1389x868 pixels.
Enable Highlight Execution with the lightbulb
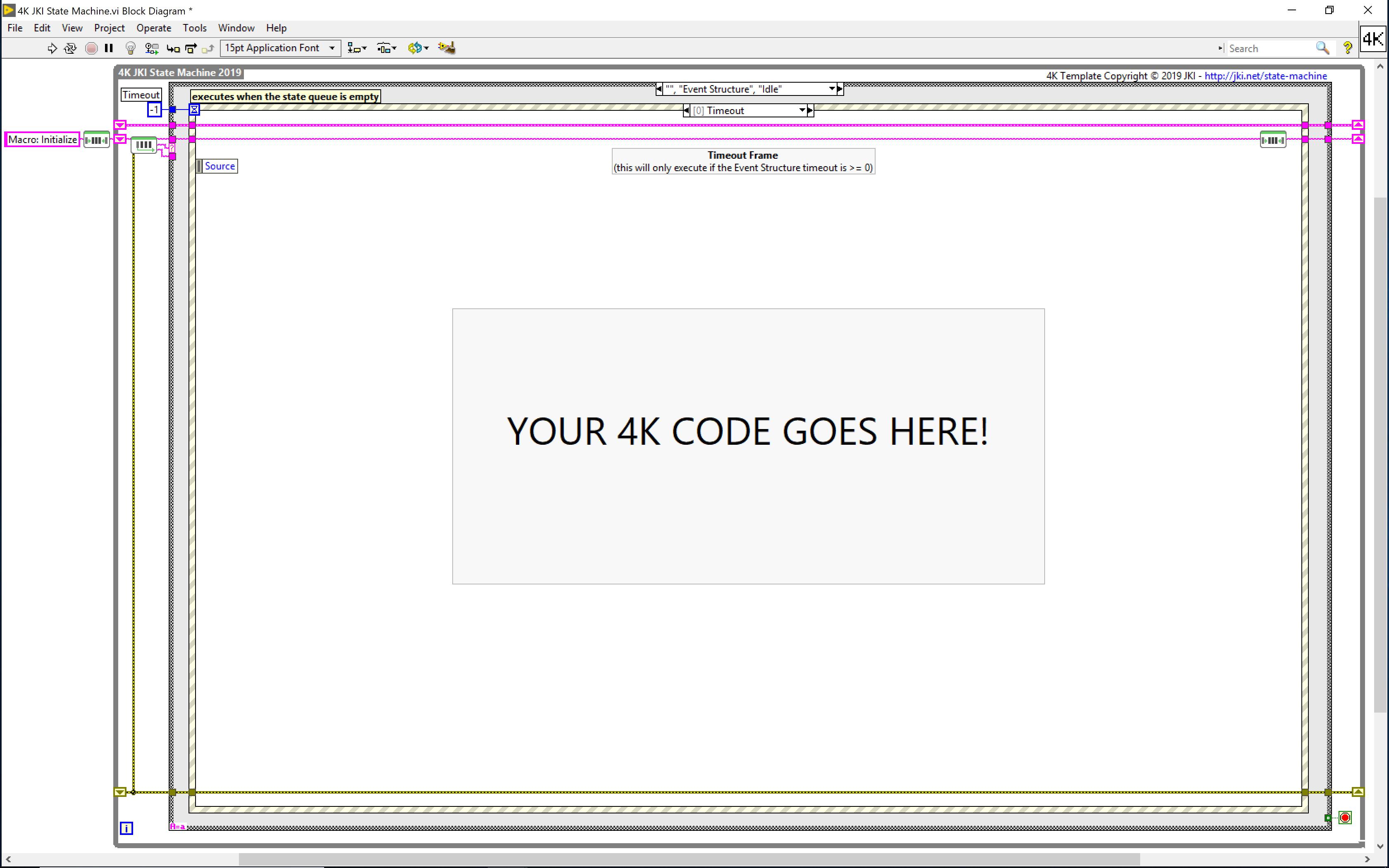click(x=131, y=48)
